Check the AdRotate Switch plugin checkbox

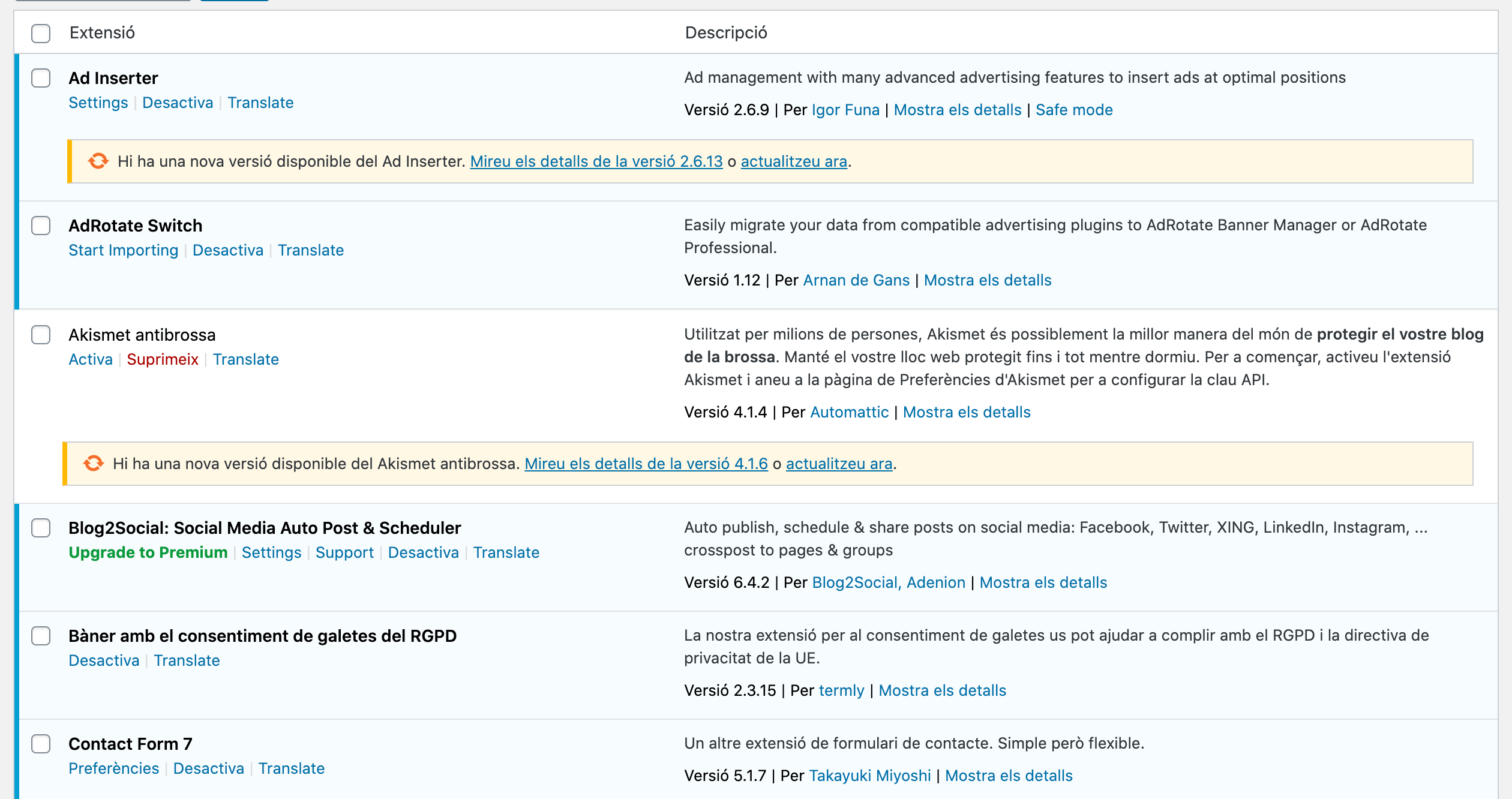click(41, 226)
